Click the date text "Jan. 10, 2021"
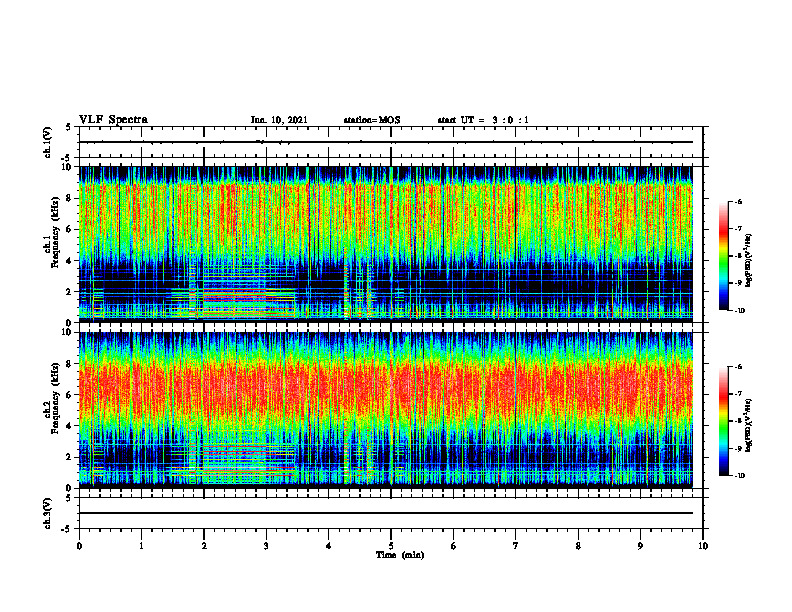 tap(279, 120)
